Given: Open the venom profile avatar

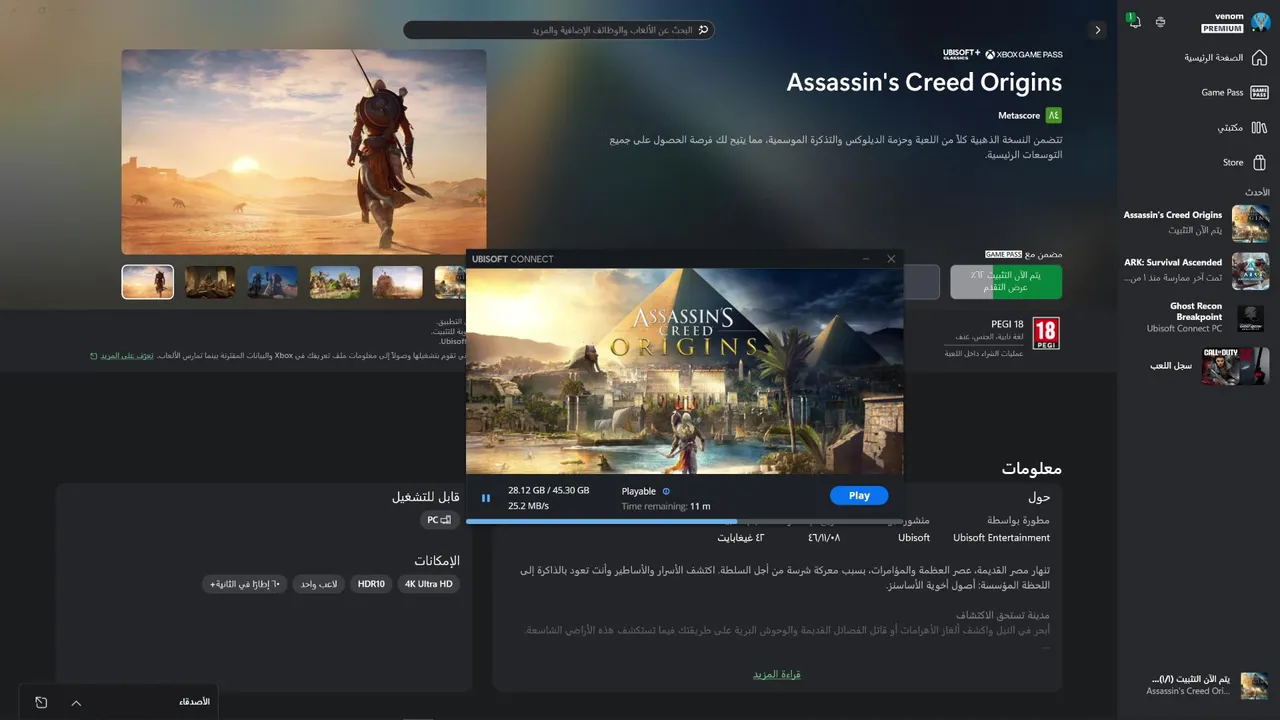Looking at the screenshot, I should tap(1259, 22).
